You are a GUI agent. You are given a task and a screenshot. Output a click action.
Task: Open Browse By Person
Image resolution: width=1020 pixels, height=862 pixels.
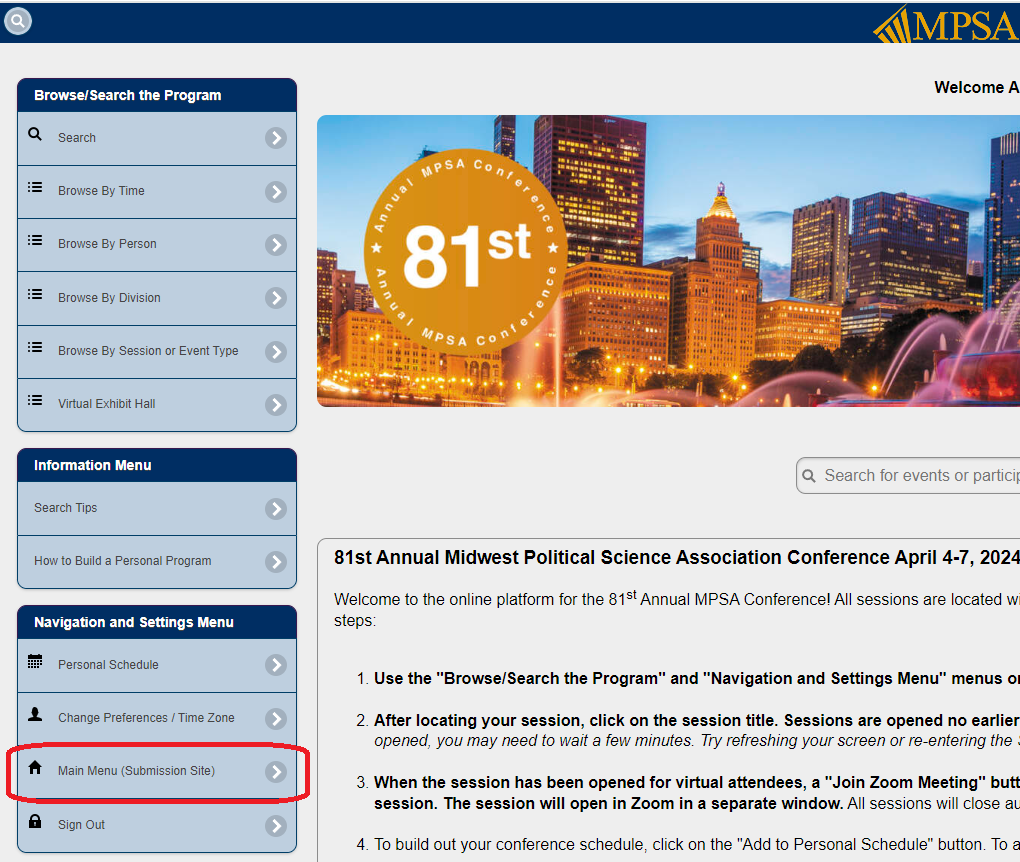pos(157,245)
